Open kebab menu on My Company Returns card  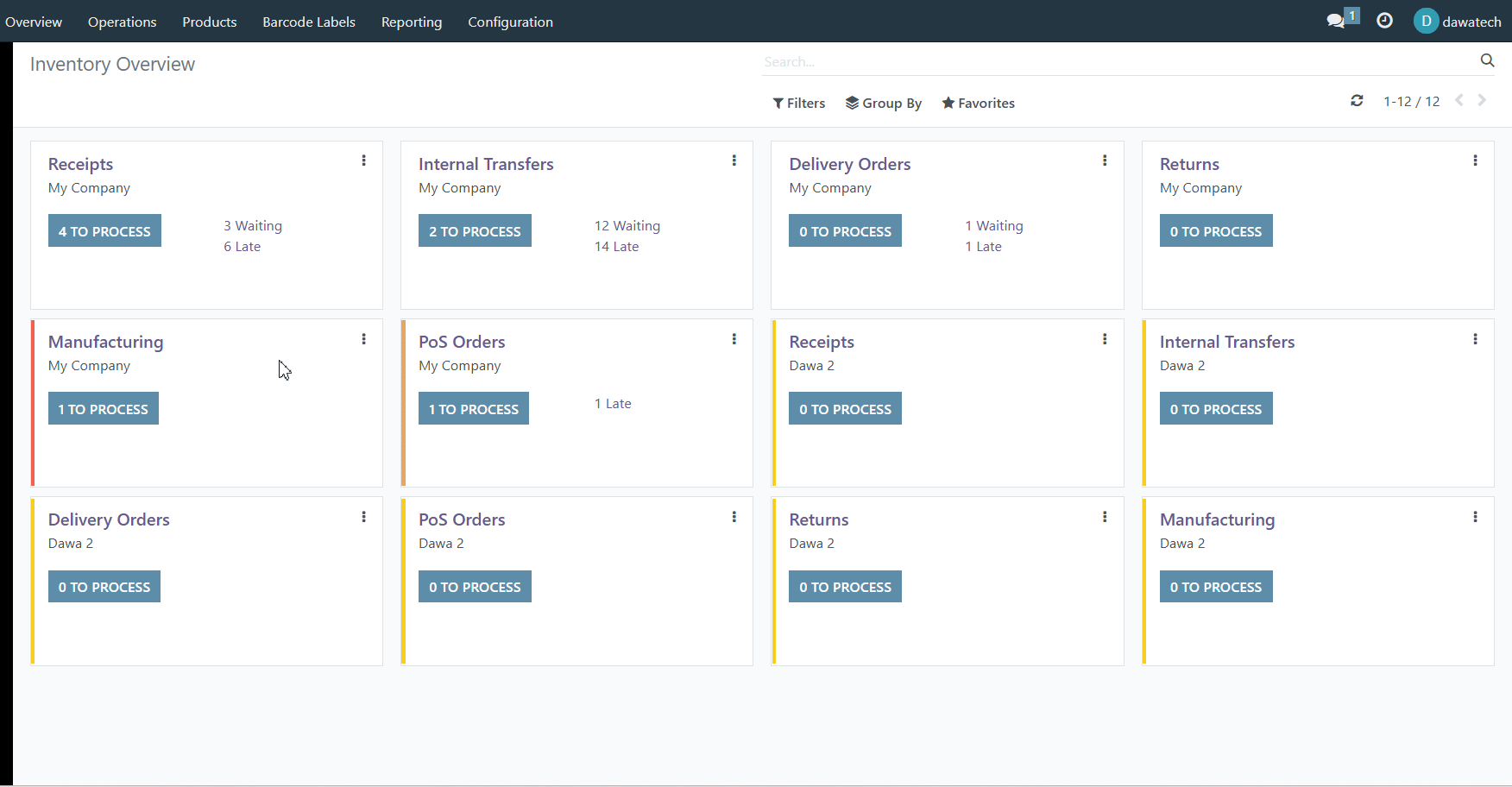1475,161
